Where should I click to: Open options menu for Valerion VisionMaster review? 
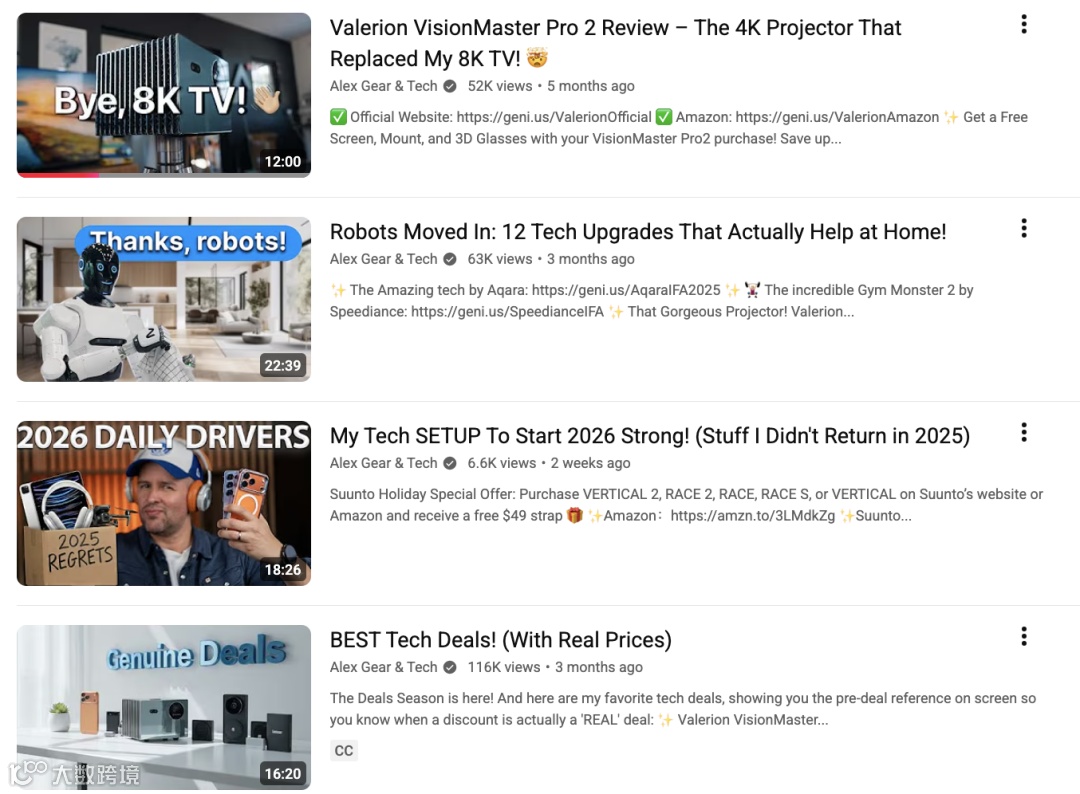pyautogui.click(x=1024, y=25)
